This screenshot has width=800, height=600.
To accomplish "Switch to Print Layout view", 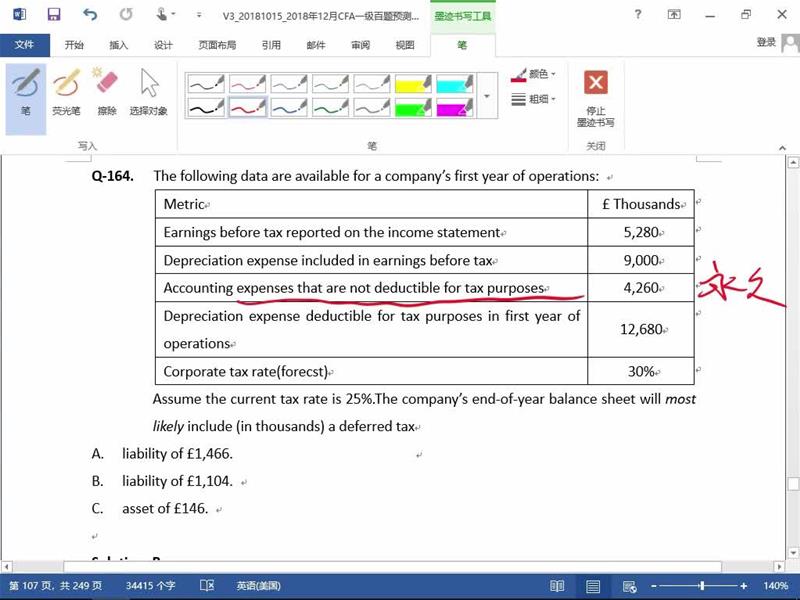I will (x=593, y=586).
